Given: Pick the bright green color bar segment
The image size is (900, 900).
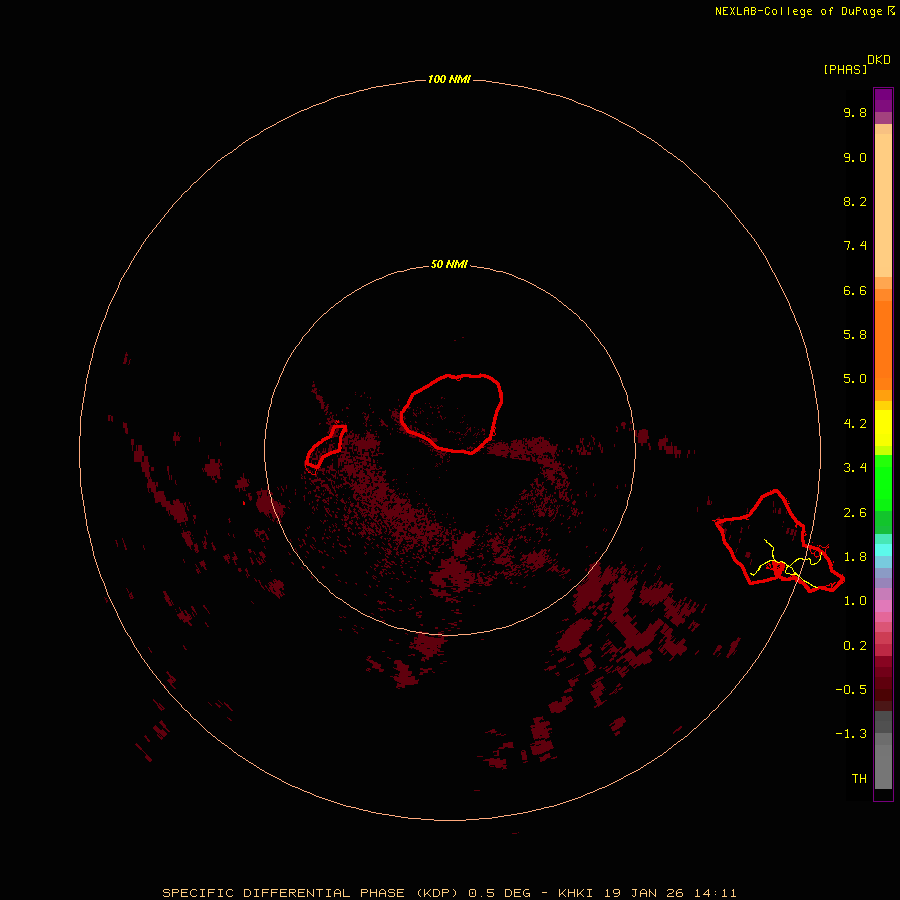Looking at the screenshot, I should 883,483.
